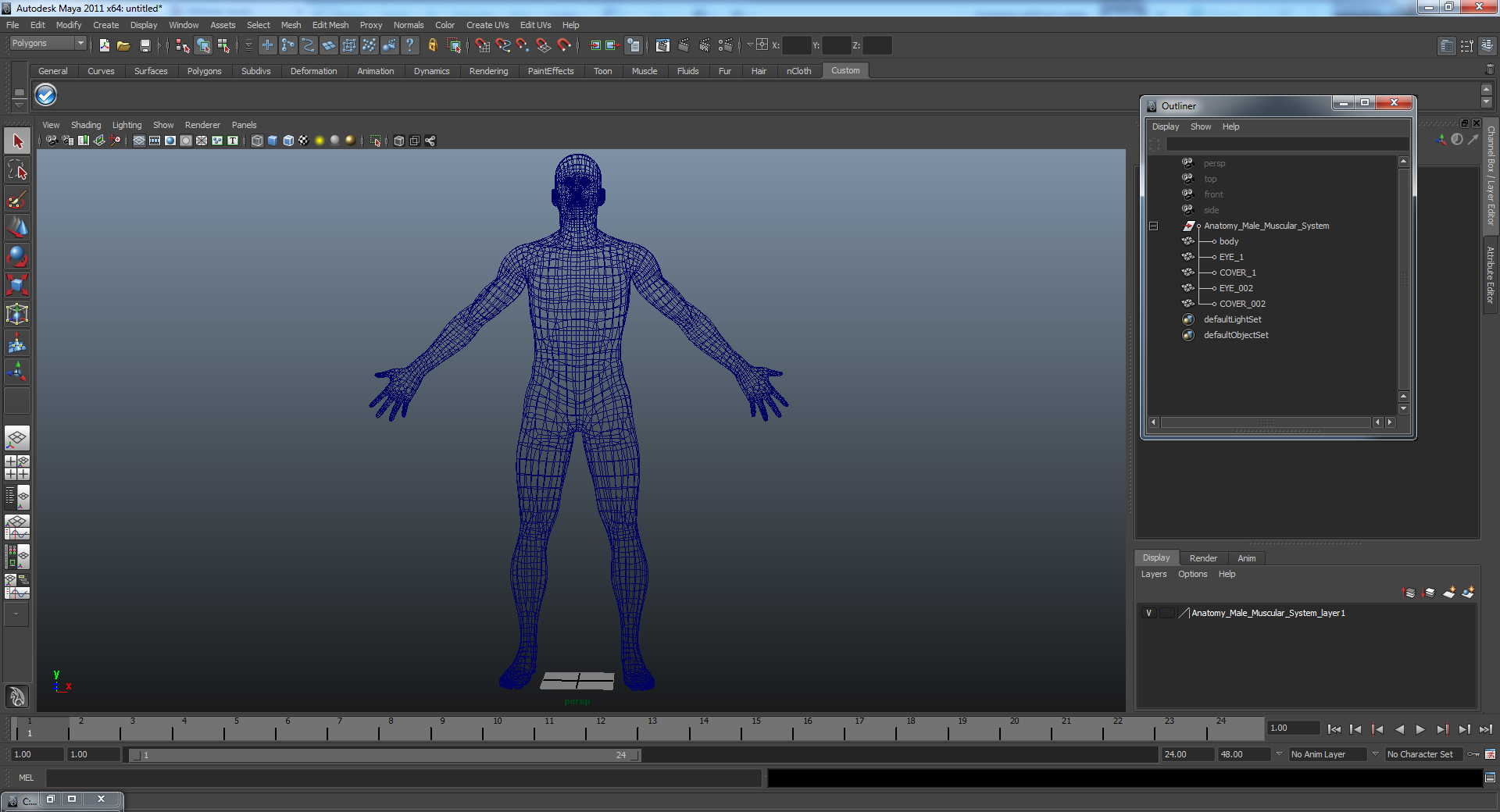Switch to four view layout
Image resolution: width=1500 pixels, height=812 pixels.
17,468
